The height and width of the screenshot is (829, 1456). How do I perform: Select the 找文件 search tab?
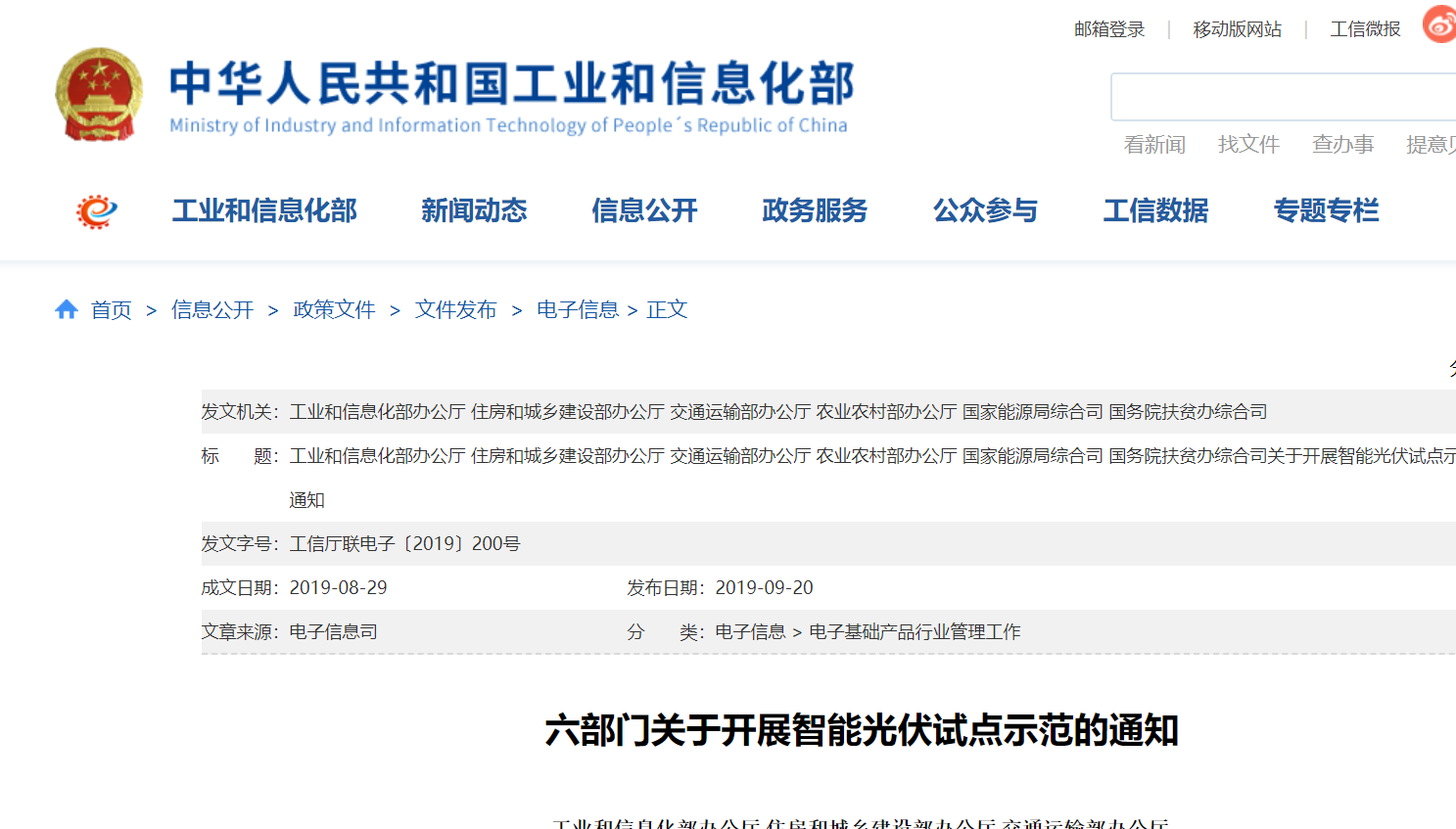click(x=1248, y=145)
